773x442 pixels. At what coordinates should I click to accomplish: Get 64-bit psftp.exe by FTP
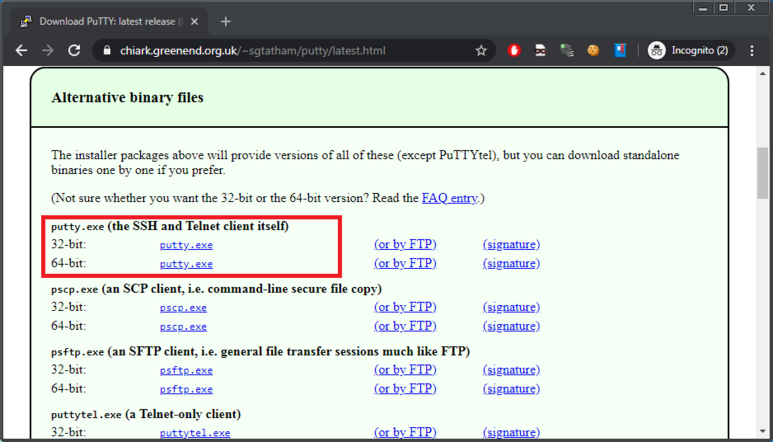pos(405,388)
